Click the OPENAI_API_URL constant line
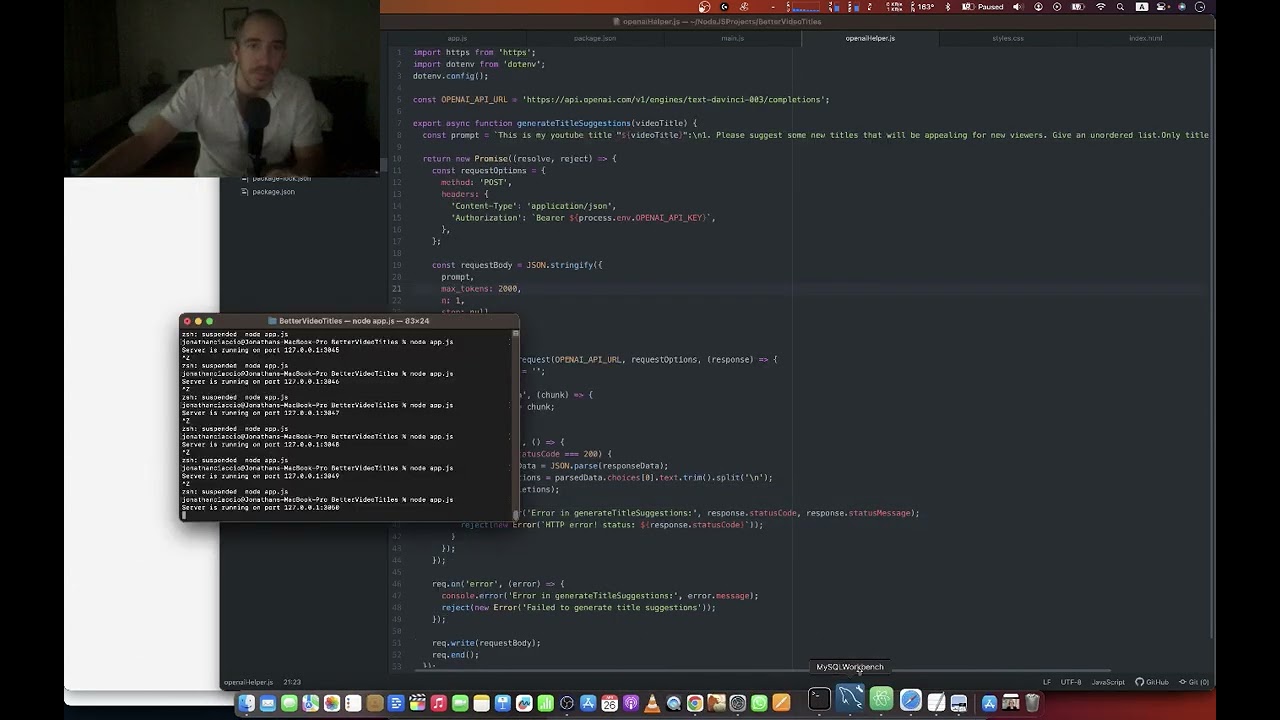Screen dimensions: 1280x720 (x=621, y=100)
